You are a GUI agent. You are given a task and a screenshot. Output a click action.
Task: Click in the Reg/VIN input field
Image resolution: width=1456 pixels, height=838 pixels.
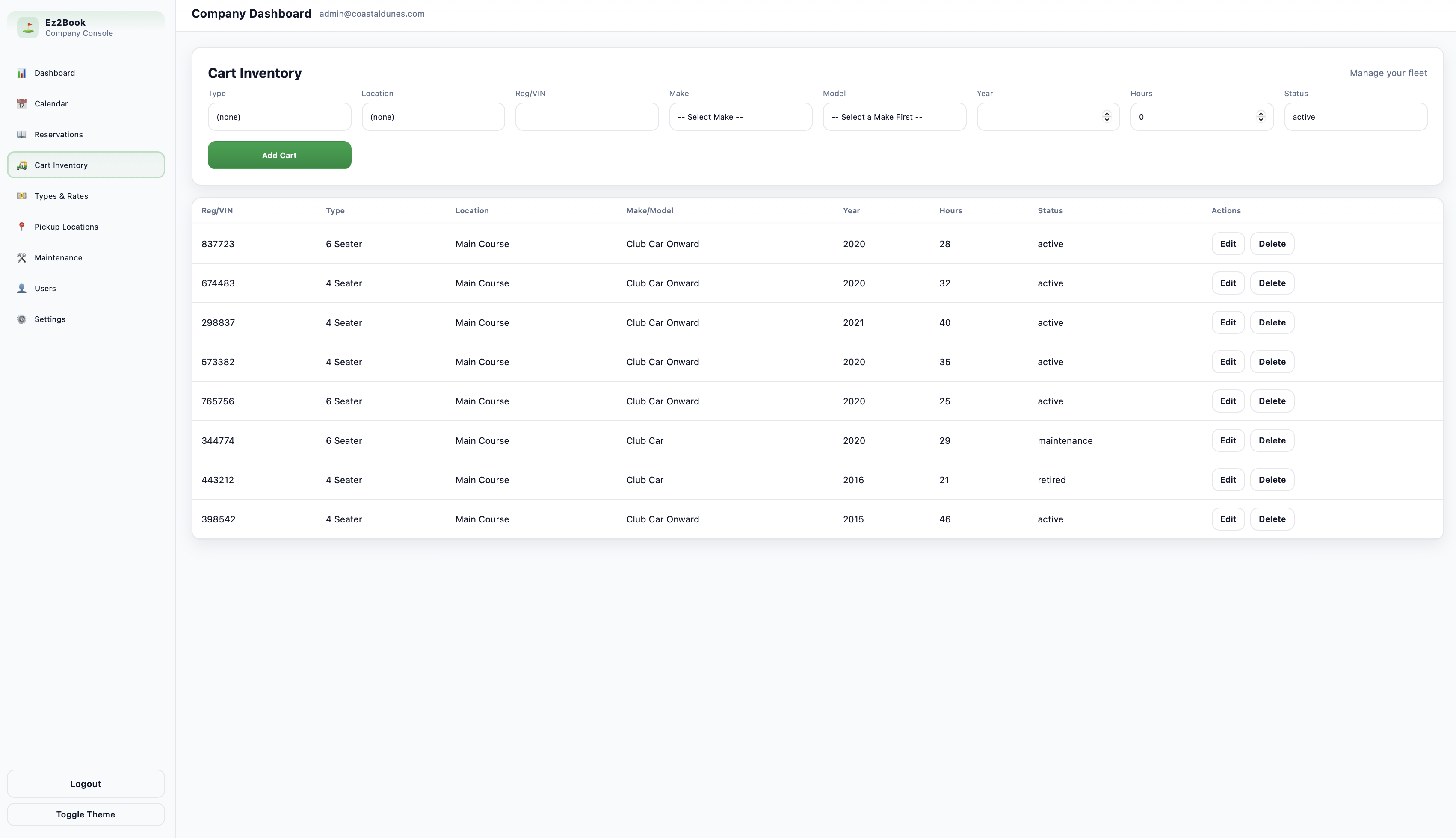tap(586, 116)
